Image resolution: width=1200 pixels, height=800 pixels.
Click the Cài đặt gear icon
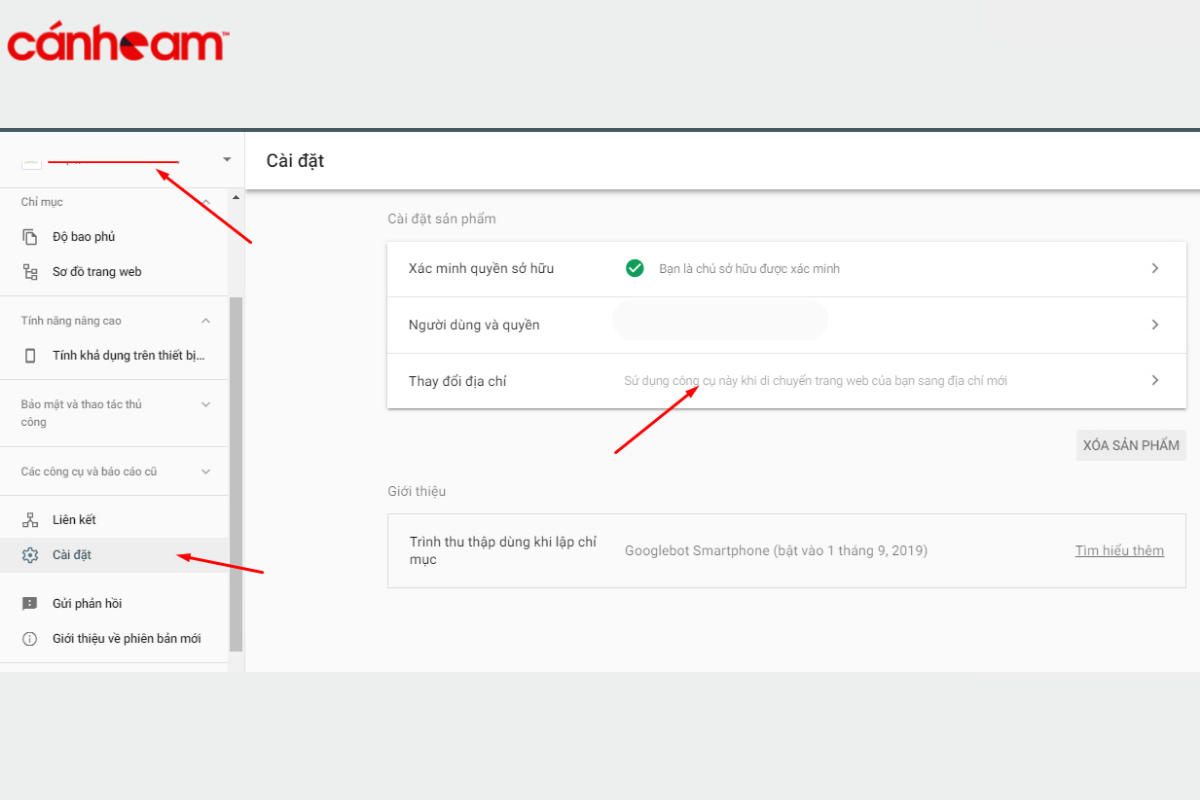[30, 555]
